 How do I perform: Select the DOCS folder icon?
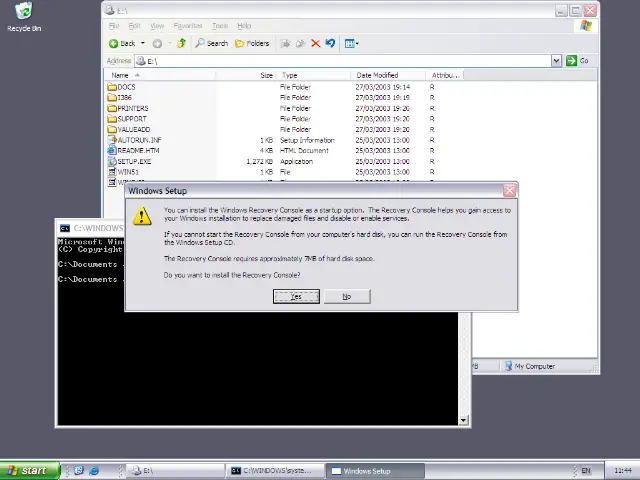pyautogui.click(x=112, y=87)
